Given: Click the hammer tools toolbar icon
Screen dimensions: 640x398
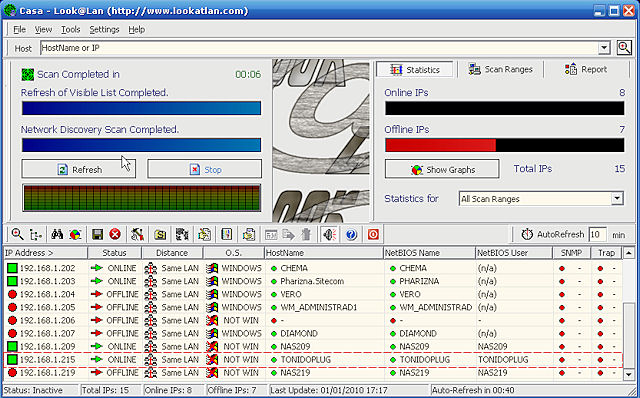Looking at the screenshot, I should coord(138,234).
